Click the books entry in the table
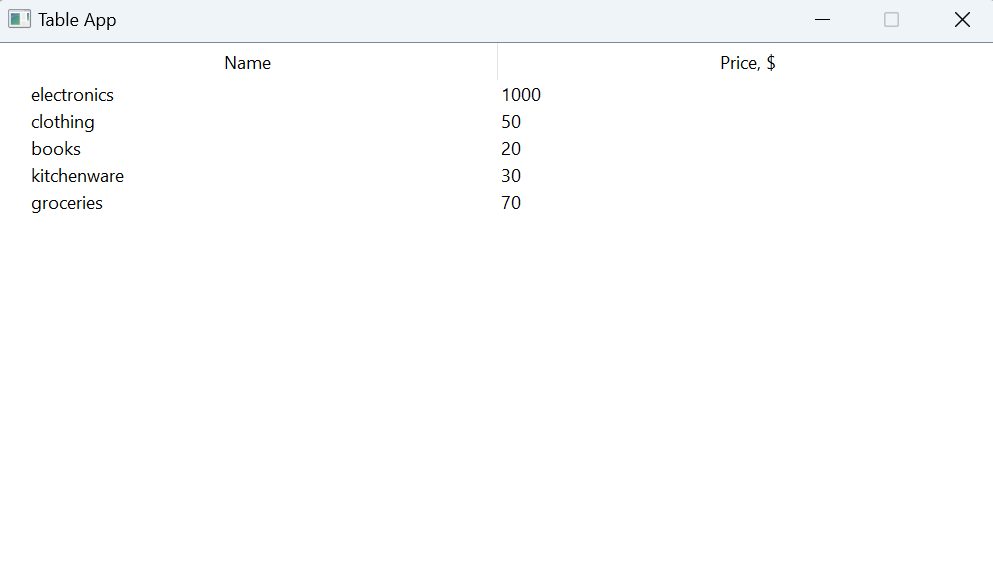This screenshot has width=993, height=571. click(x=56, y=149)
